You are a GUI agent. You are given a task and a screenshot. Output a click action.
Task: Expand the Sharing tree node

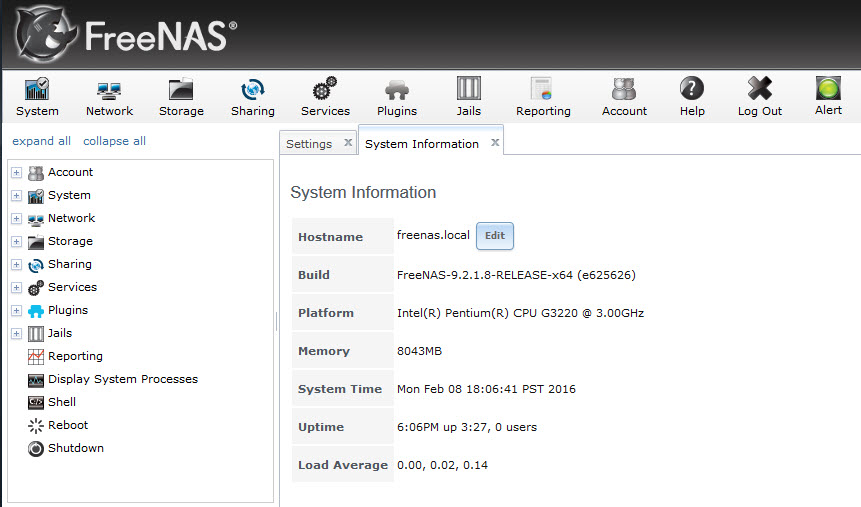(x=16, y=265)
